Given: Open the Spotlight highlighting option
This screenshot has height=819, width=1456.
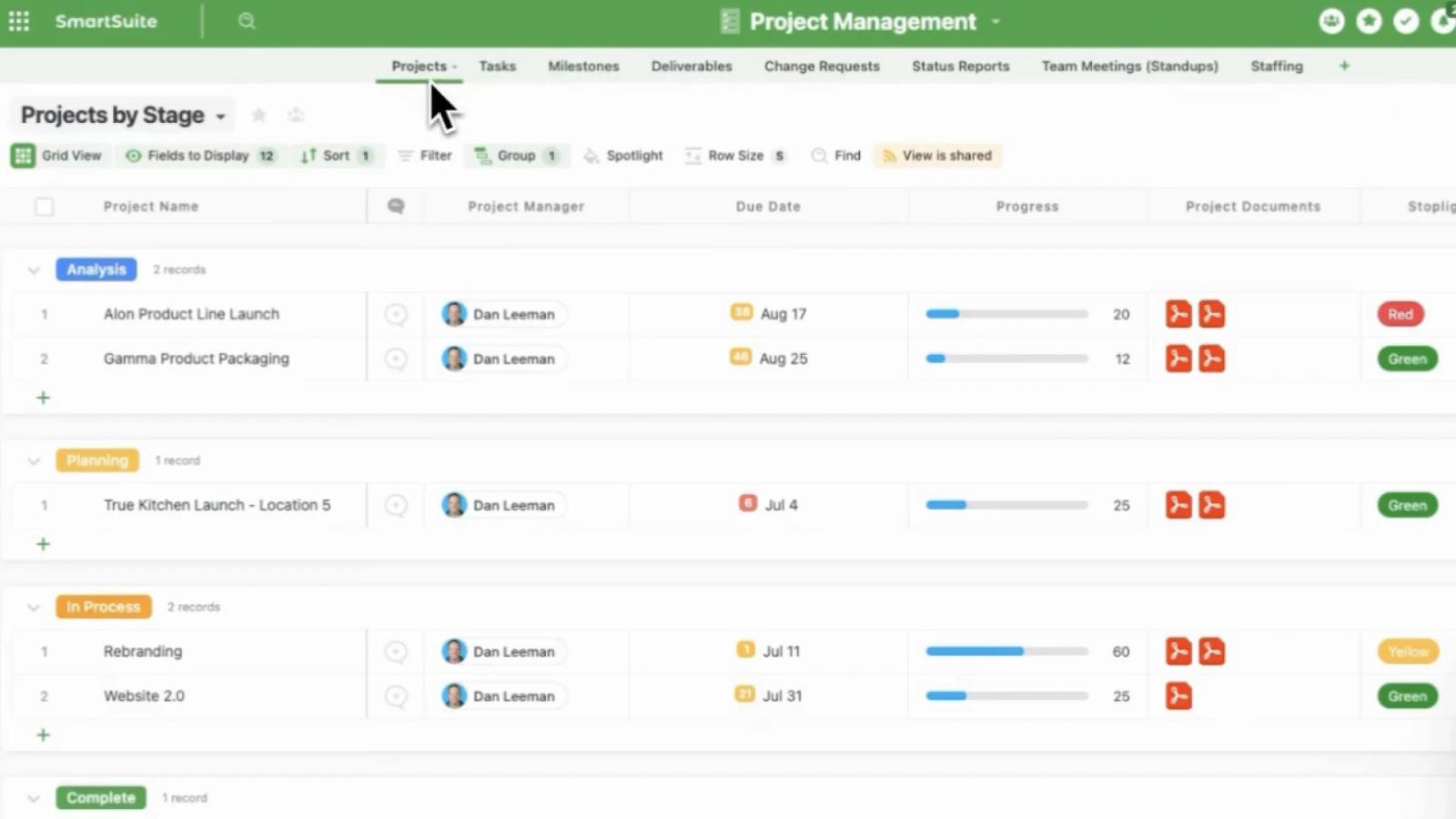Looking at the screenshot, I should pos(623,156).
